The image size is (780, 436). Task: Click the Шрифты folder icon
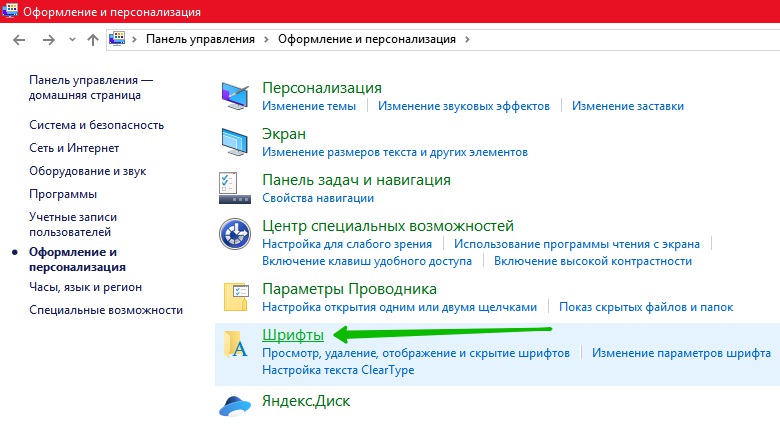coord(235,343)
